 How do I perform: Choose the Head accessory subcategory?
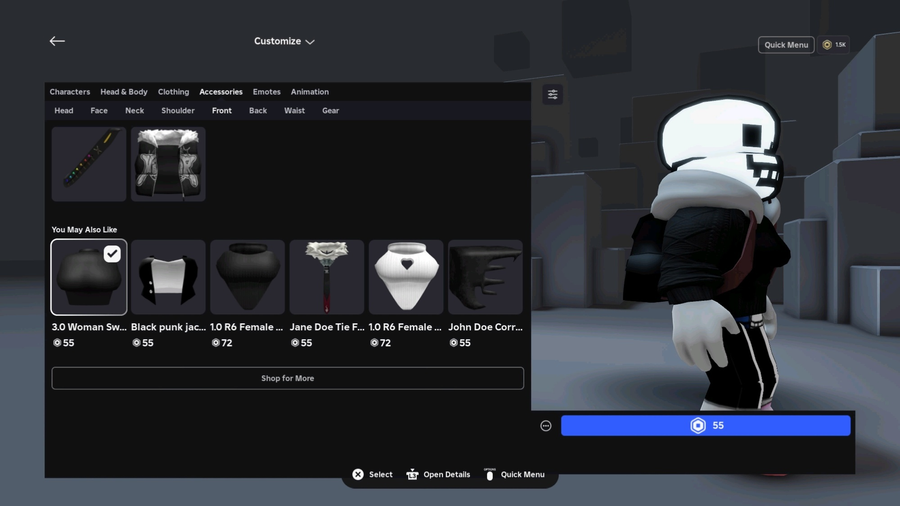pos(64,111)
